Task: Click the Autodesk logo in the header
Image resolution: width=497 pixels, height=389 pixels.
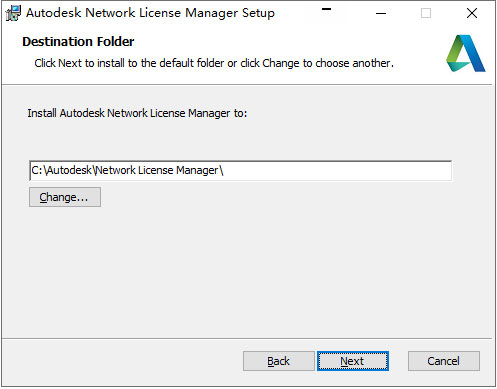Action: point(466,53)
